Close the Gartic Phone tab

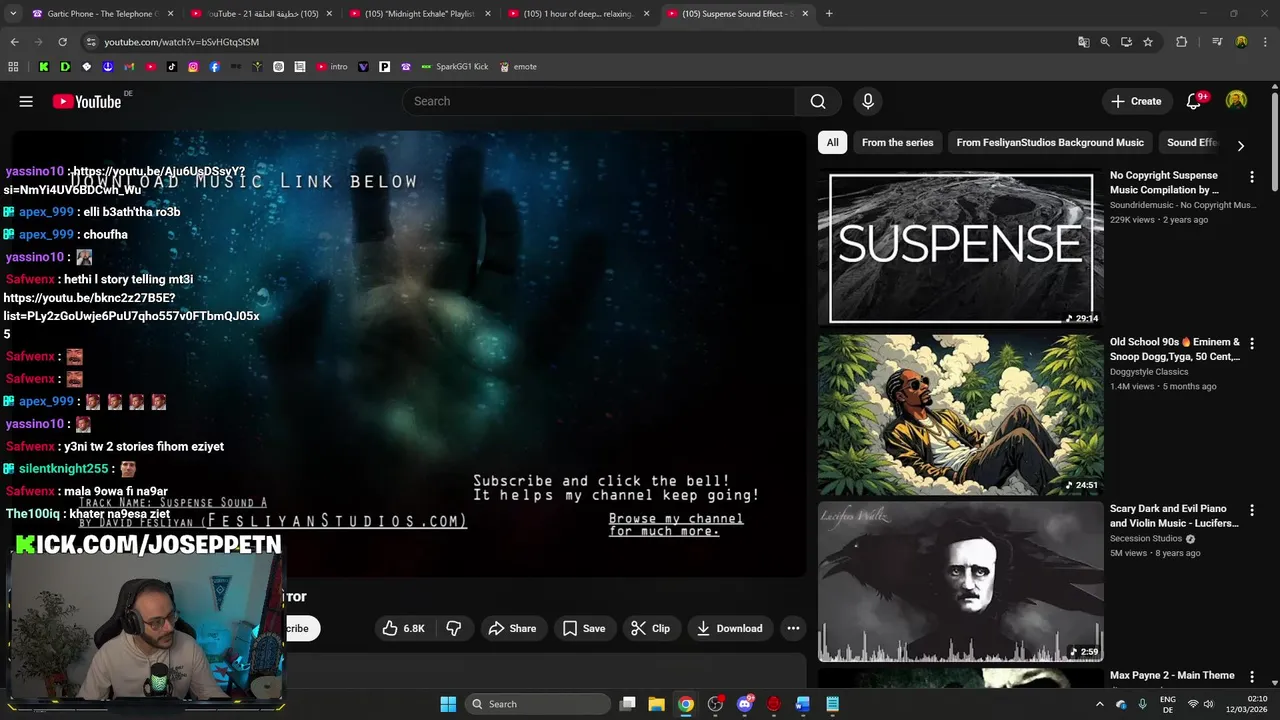click(171, 14)
